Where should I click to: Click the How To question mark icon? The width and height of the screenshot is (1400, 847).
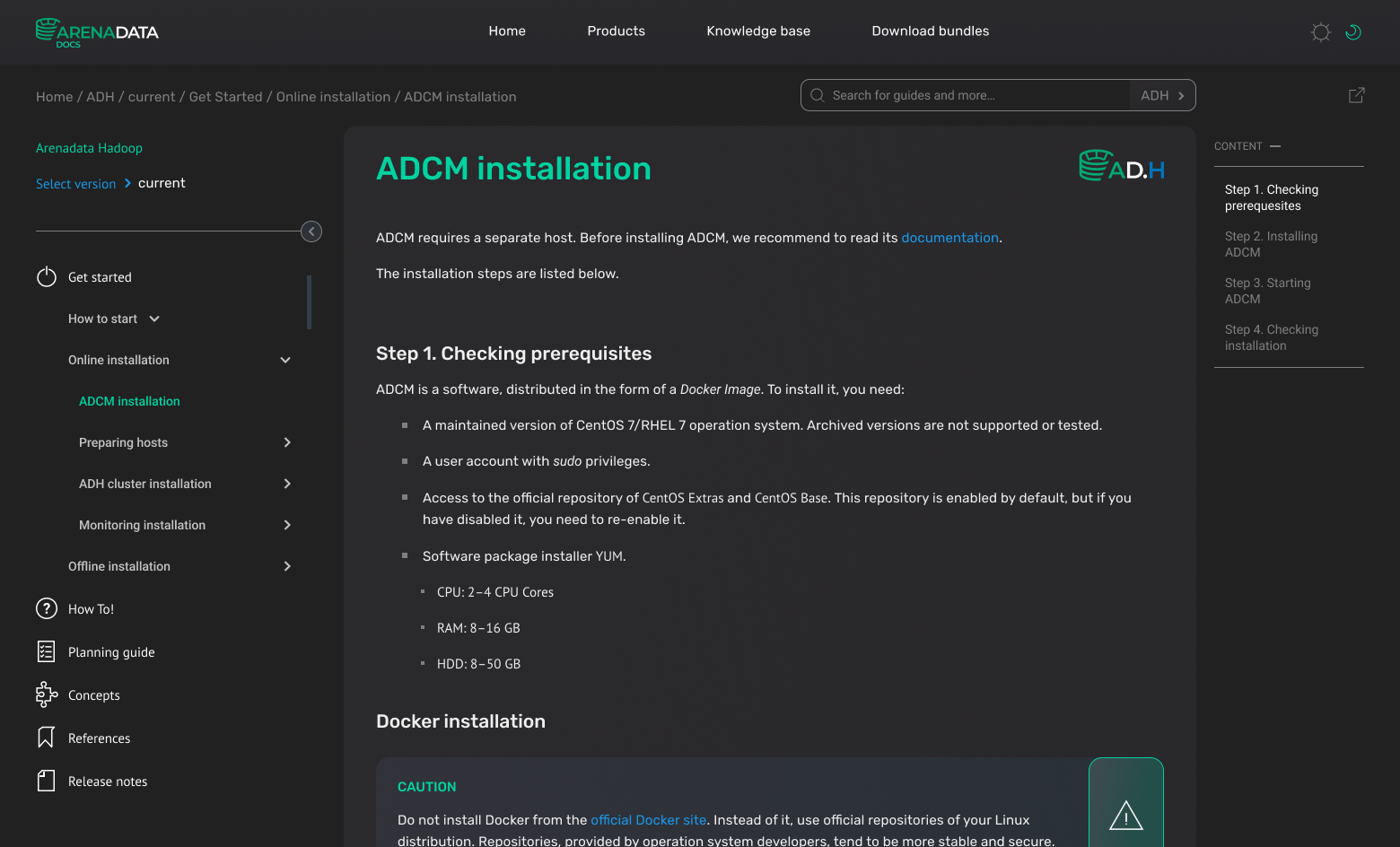click(47, 608)
